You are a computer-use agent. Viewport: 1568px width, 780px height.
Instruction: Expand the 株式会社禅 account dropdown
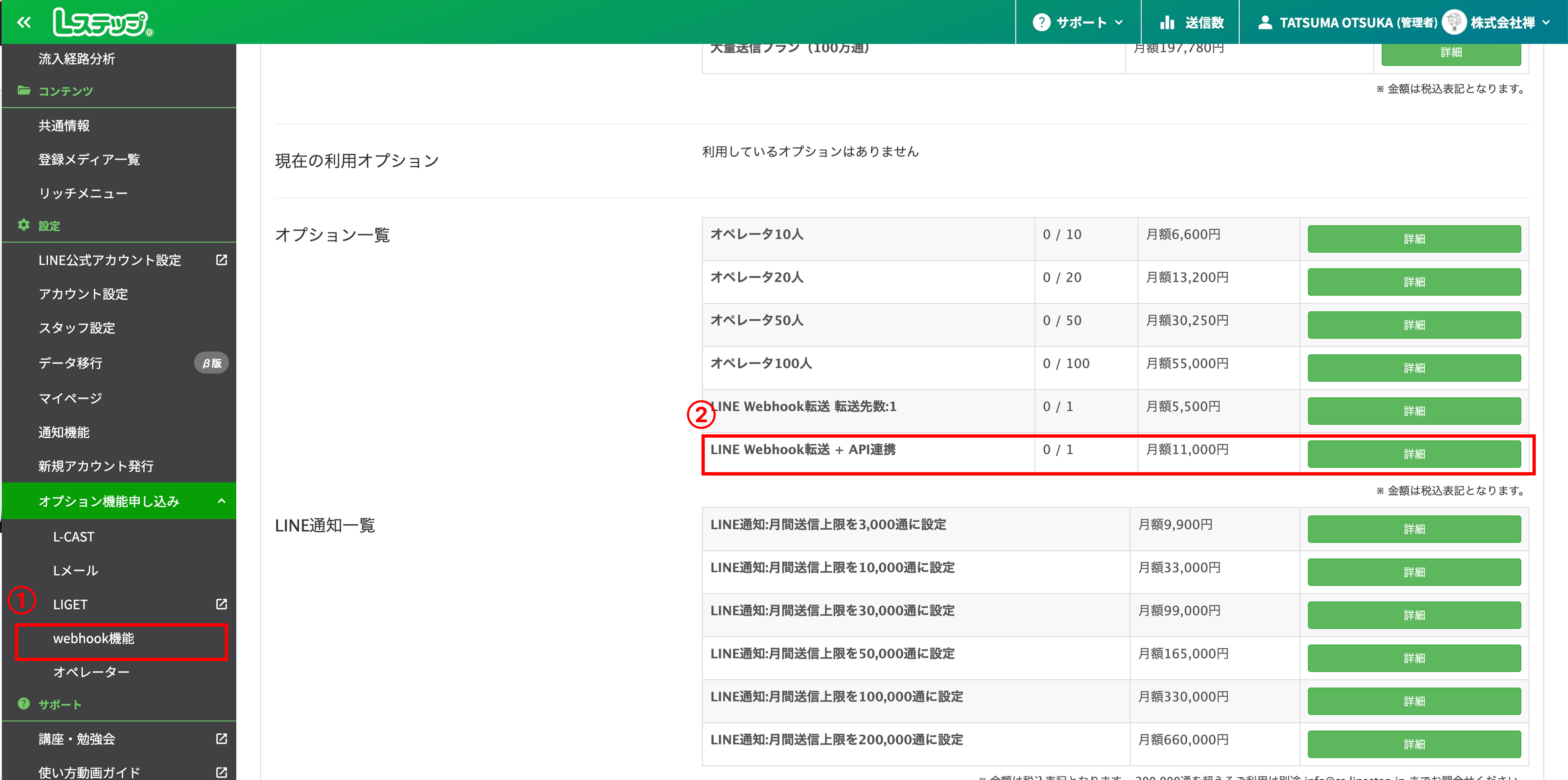1547,23
